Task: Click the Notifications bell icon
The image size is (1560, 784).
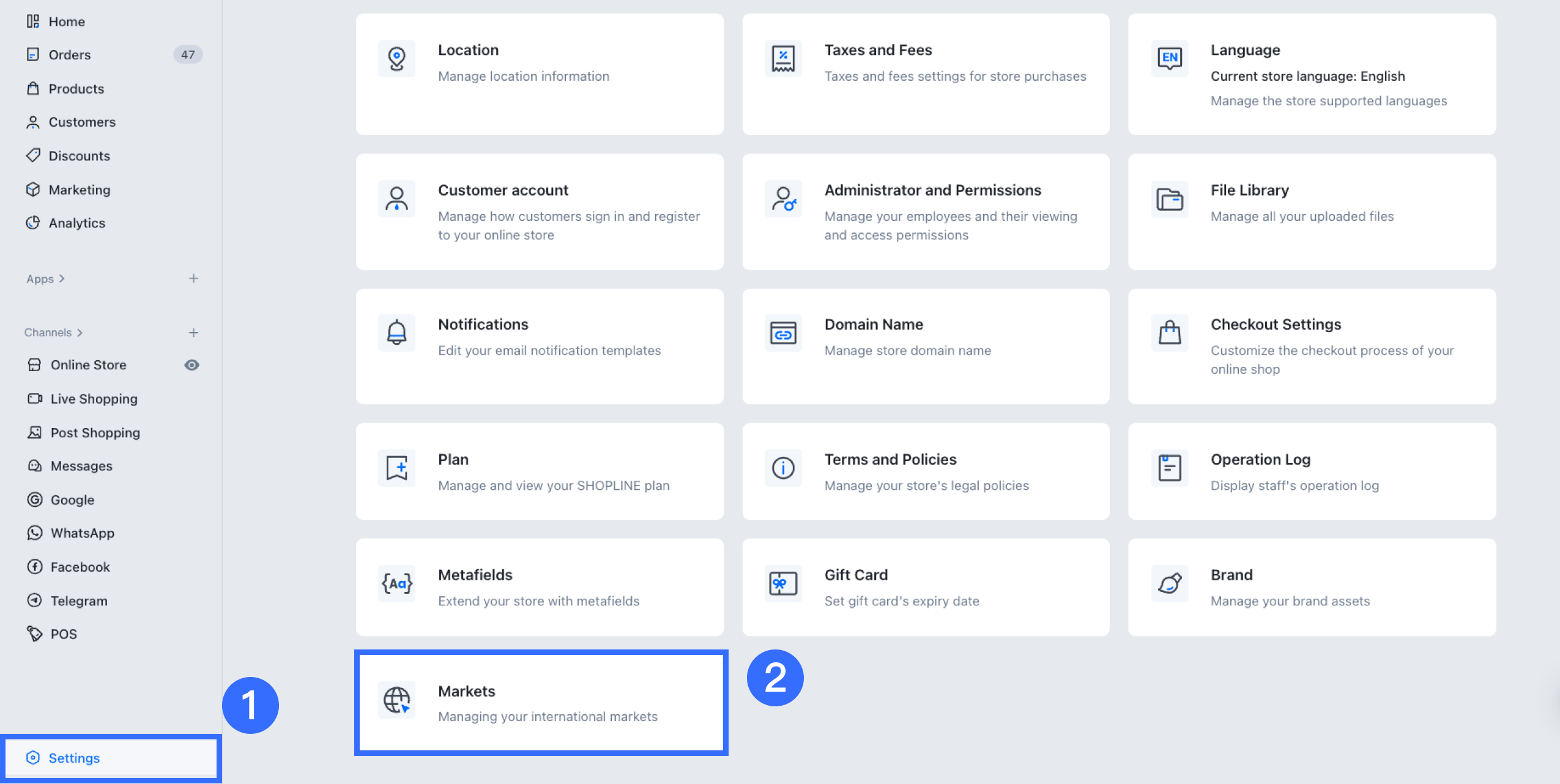Action: (396, 333)
